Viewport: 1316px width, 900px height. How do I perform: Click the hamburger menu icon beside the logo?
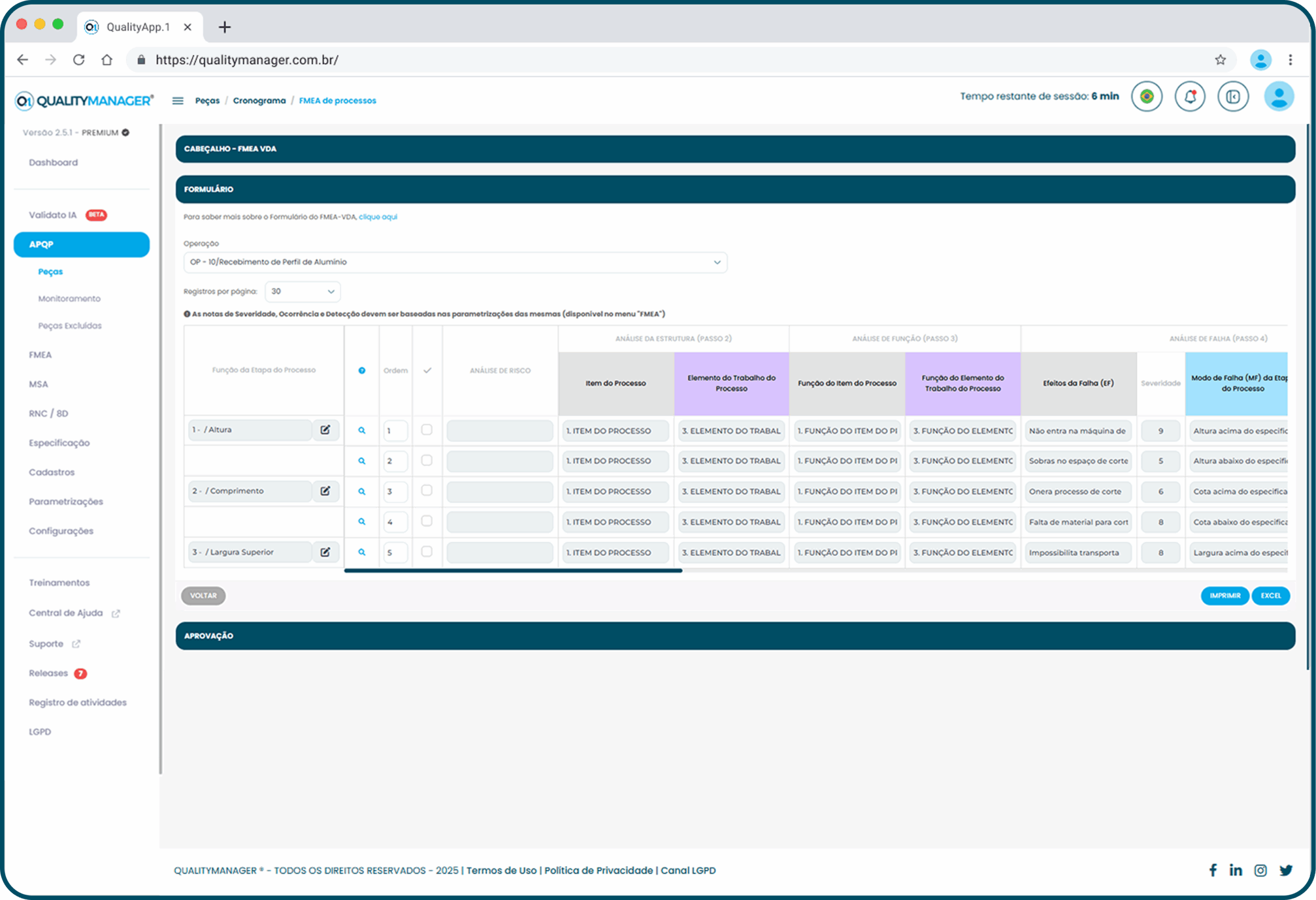pos(178,101)
